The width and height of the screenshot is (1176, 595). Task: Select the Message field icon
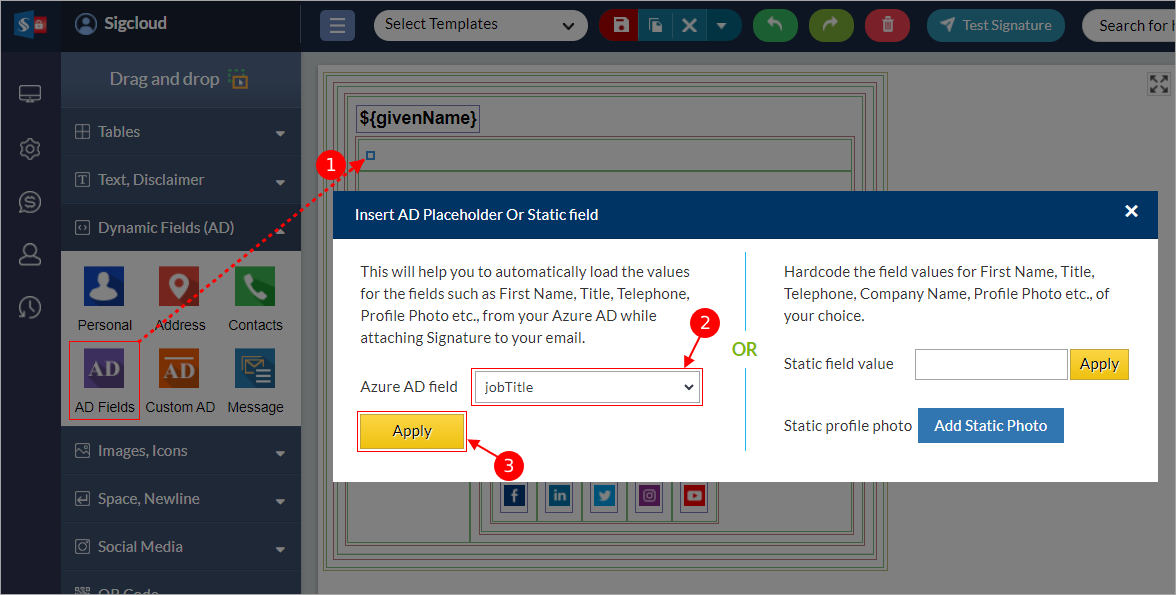click(255, 369)
